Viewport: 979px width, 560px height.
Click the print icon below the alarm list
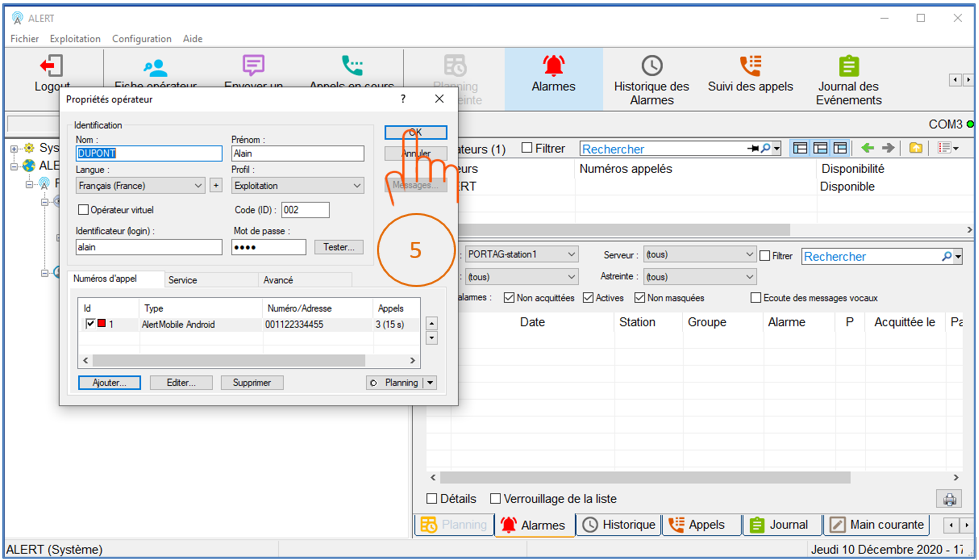(x=946, y=499)
